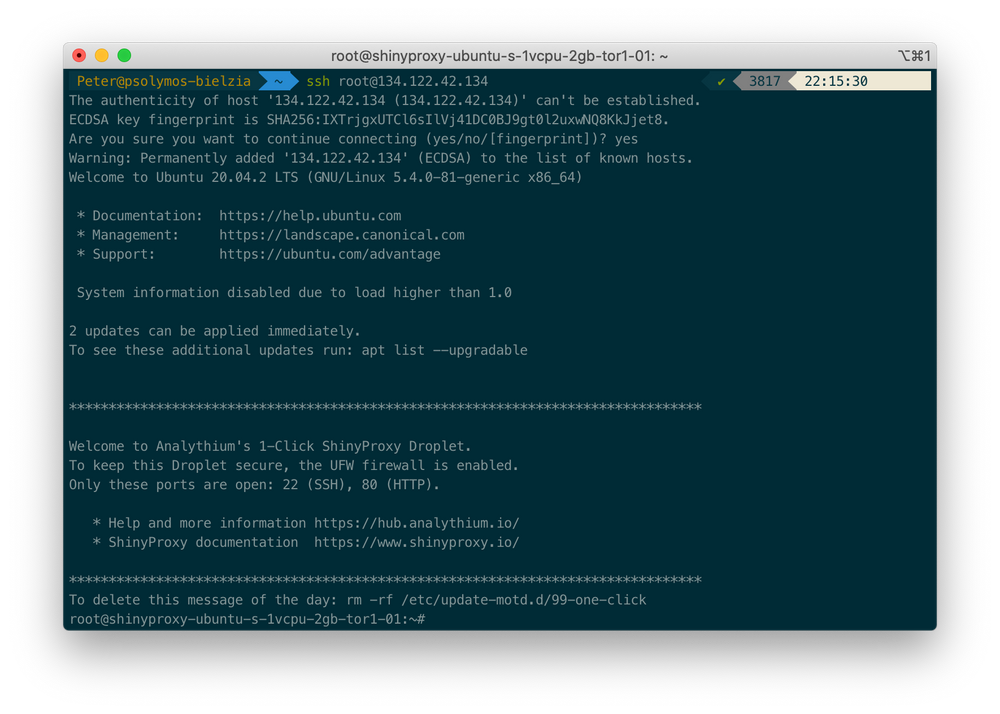Click the 22:15:30 clock segment
The image size is (1000, 714).
[x=836, y=81]
